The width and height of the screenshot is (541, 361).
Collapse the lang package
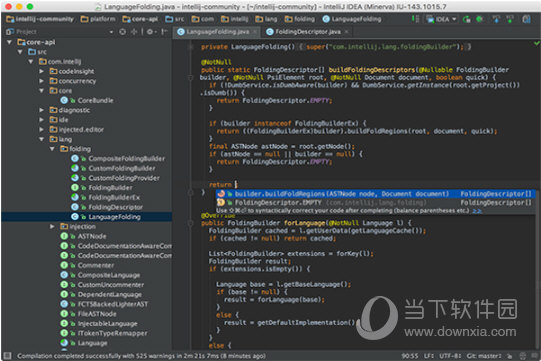point(42,139)
